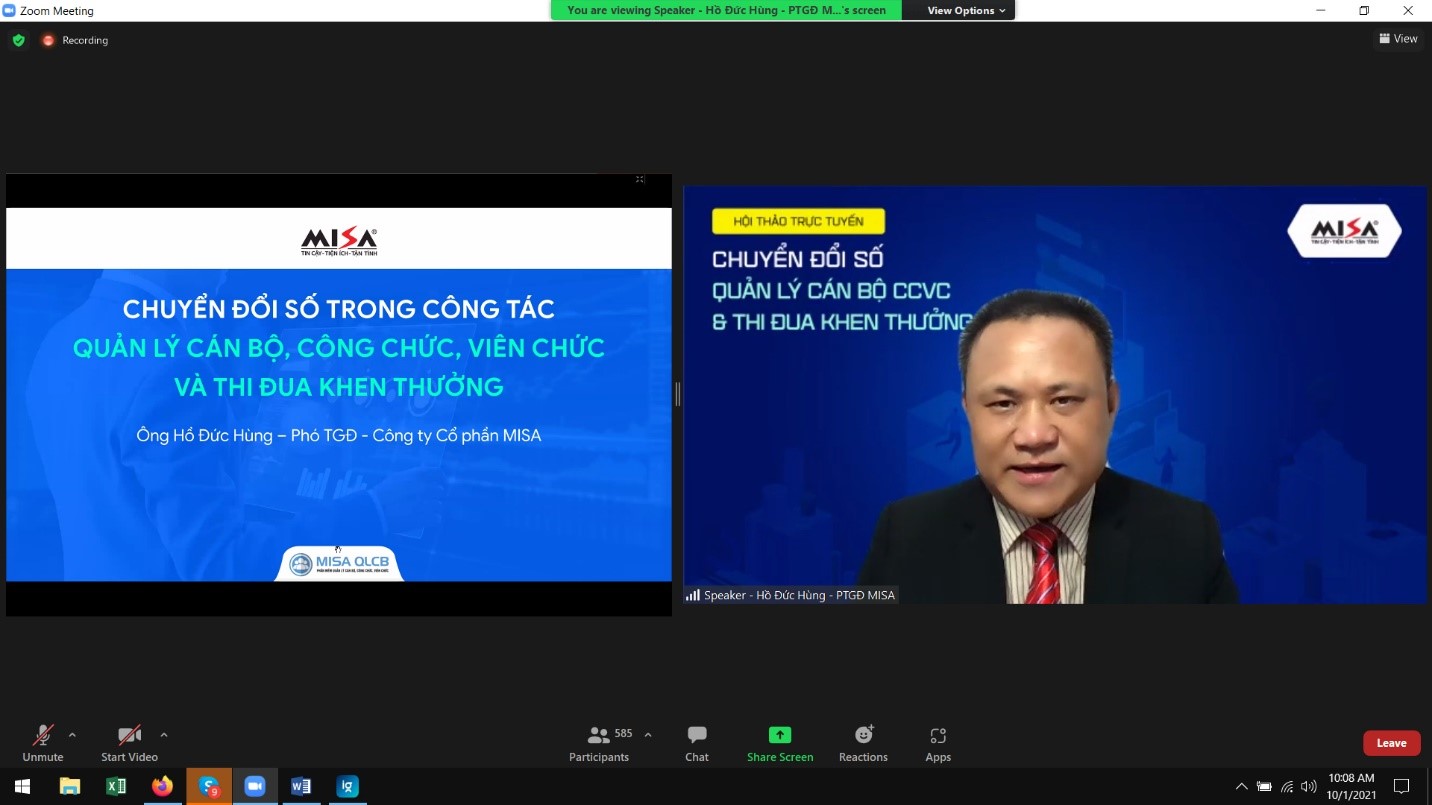The height and width of the screenshot is (805, 1432).
Task: Leave the meeting
Action: 1391,743
